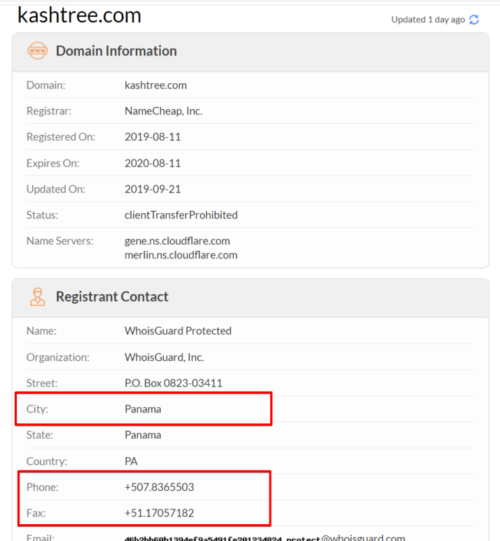Click the 'Updated 1 day ago' text
This screenshot has width=500, height=541.
coord(428,20)
